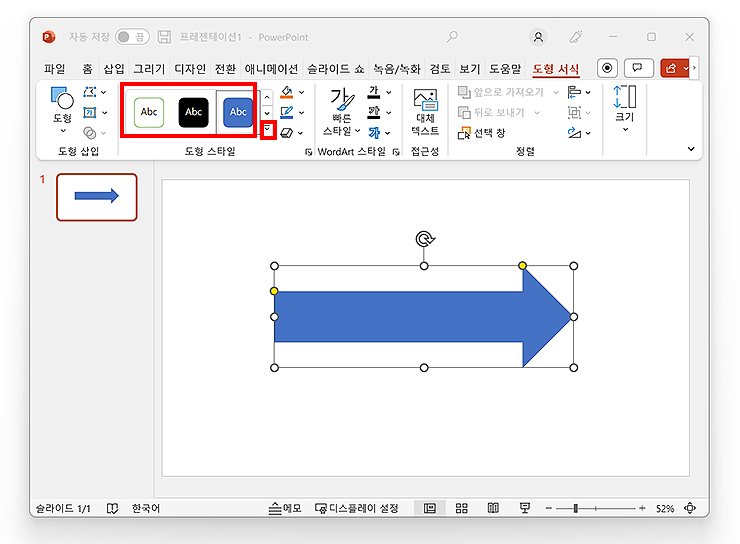Click the red share button

(x=675, y=68)
